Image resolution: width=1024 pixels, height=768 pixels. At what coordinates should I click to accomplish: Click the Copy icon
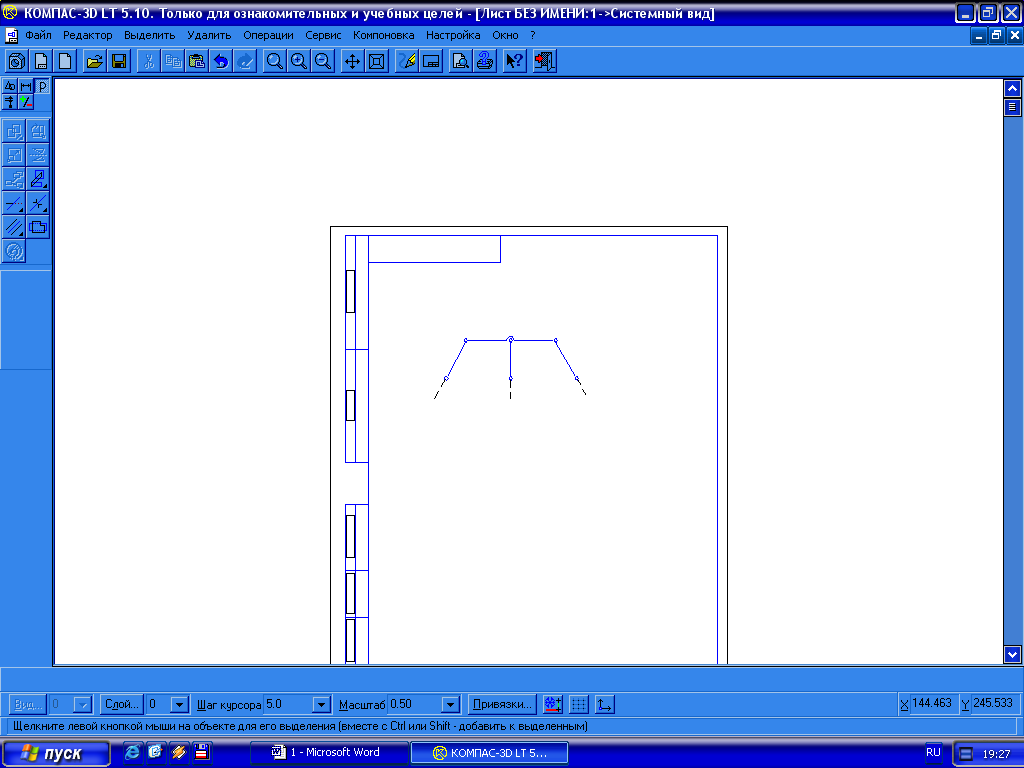[173, 61]
